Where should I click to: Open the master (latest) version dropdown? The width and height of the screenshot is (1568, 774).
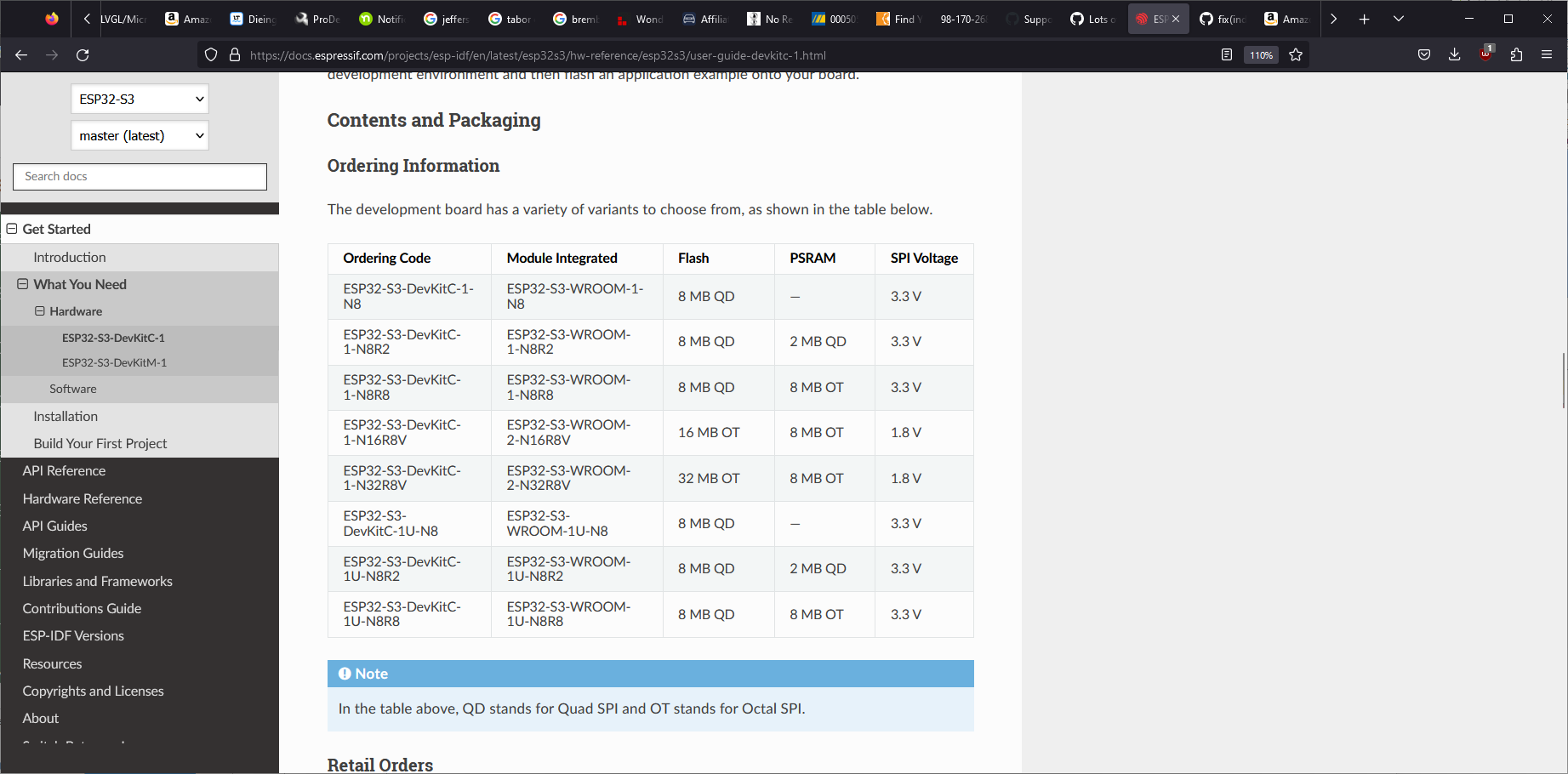tap(140, 135)
